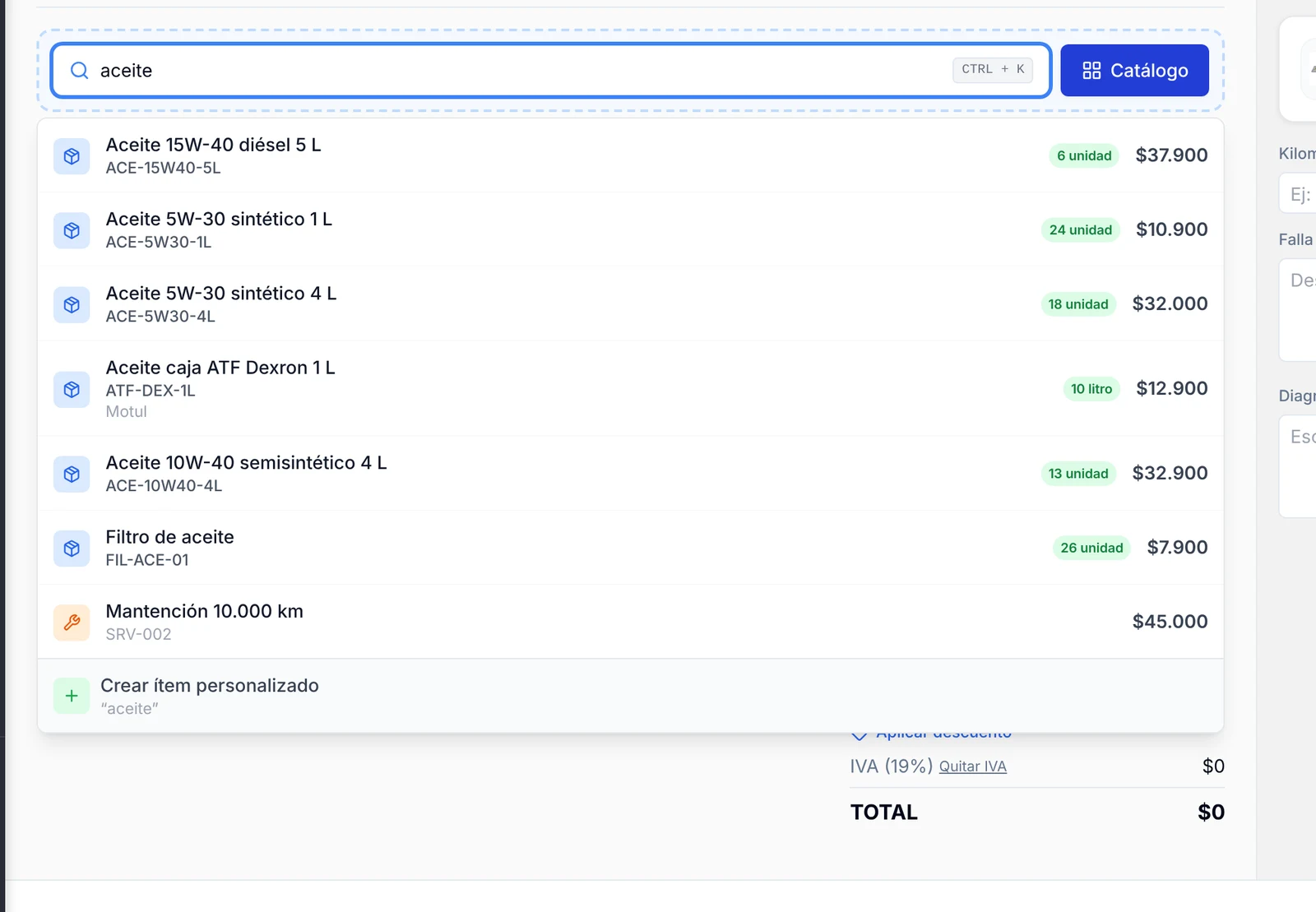Image resolution: width=1316 pixels, height=912 pixels.
Task: Click the package icon beside ACE-5W30-4L
Action: pyautogui.click(x=72, y=305)
